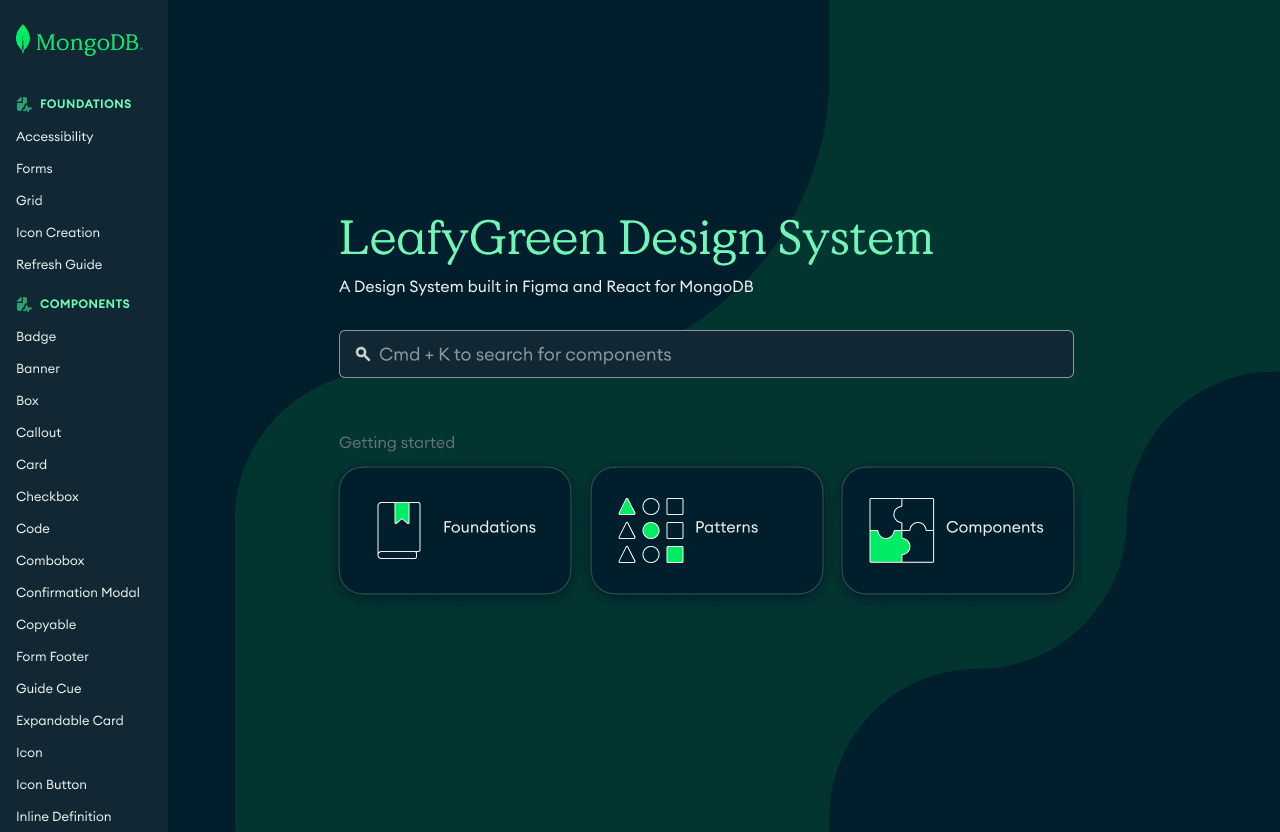Image resolution: width=1280 pixels, height=832 pixels.
Task: Select Badge under COMPONENTS
Action: 36,336
